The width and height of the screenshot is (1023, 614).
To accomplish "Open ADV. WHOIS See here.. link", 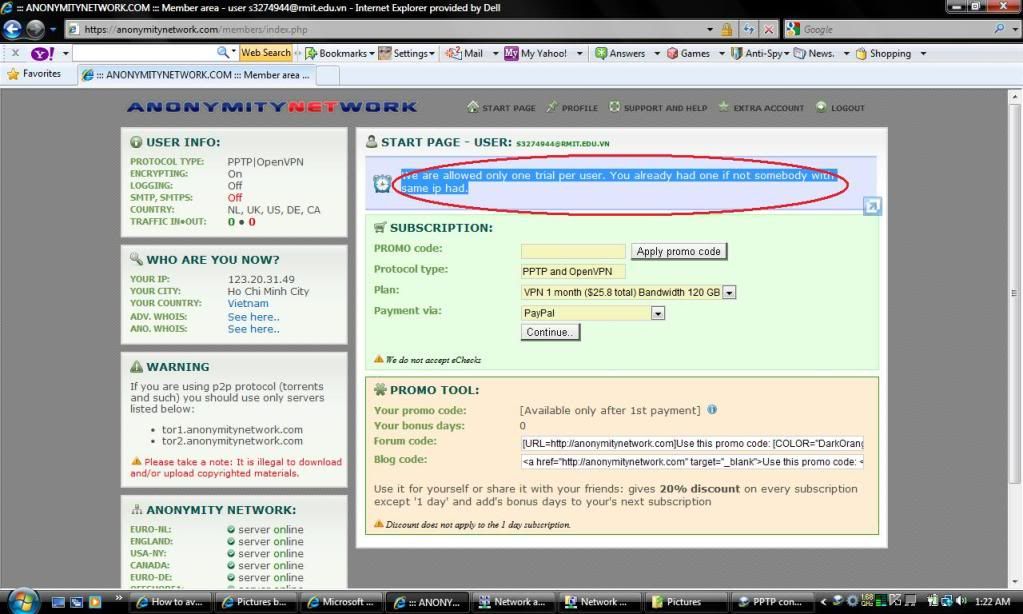I will point(253,317).
